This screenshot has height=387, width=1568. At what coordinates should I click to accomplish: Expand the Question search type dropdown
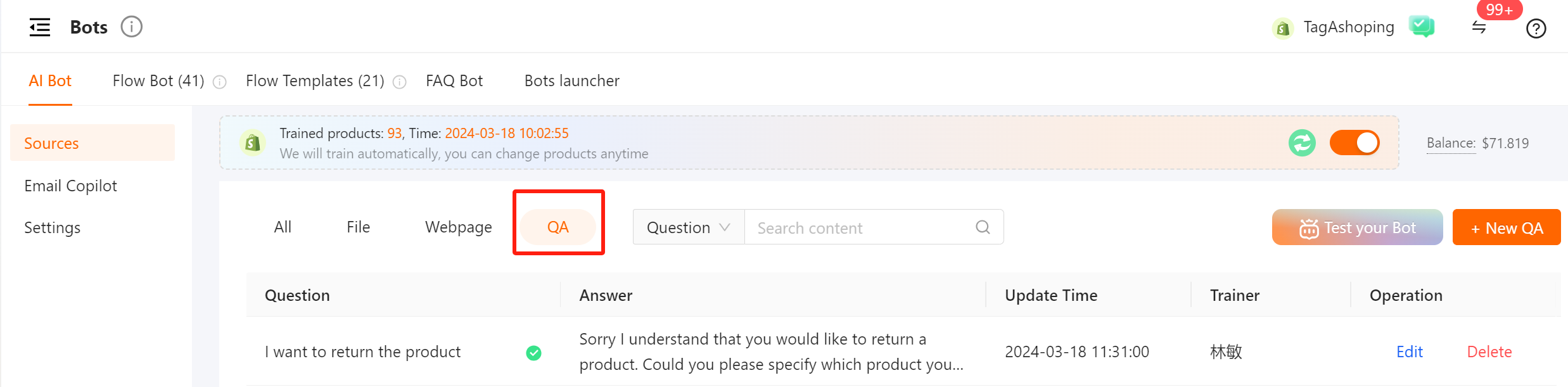(x=689, y=227)
